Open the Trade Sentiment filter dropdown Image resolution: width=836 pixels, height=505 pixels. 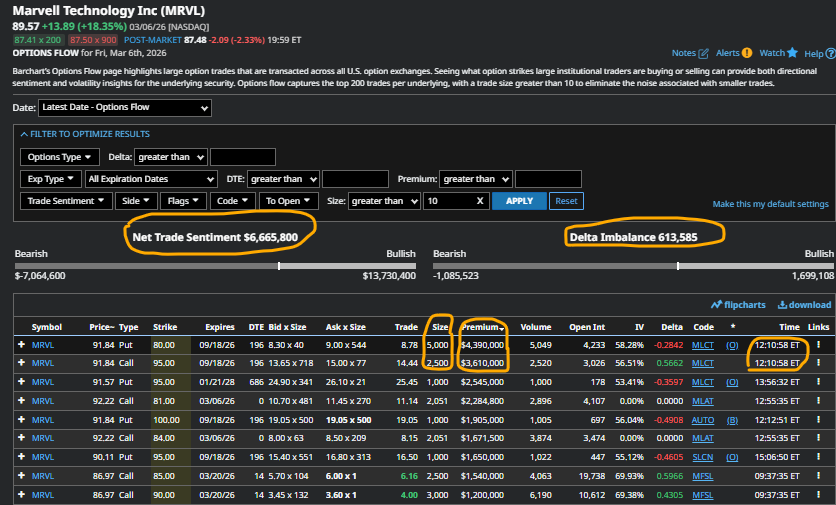(67, 201)
